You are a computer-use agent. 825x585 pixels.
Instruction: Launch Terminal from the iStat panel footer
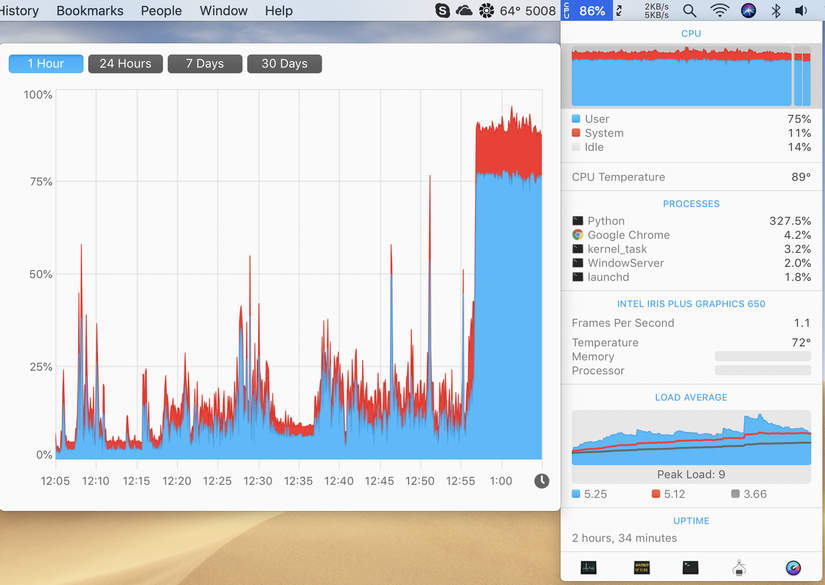690,567
